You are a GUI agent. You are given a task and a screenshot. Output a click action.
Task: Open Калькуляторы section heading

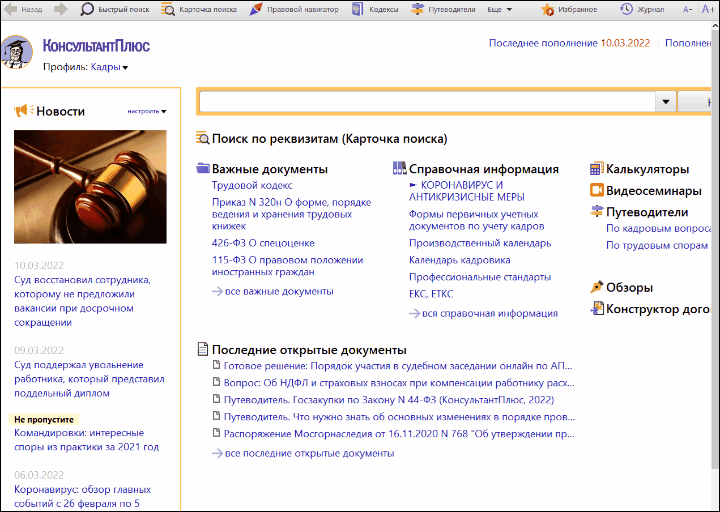(647, 169)
